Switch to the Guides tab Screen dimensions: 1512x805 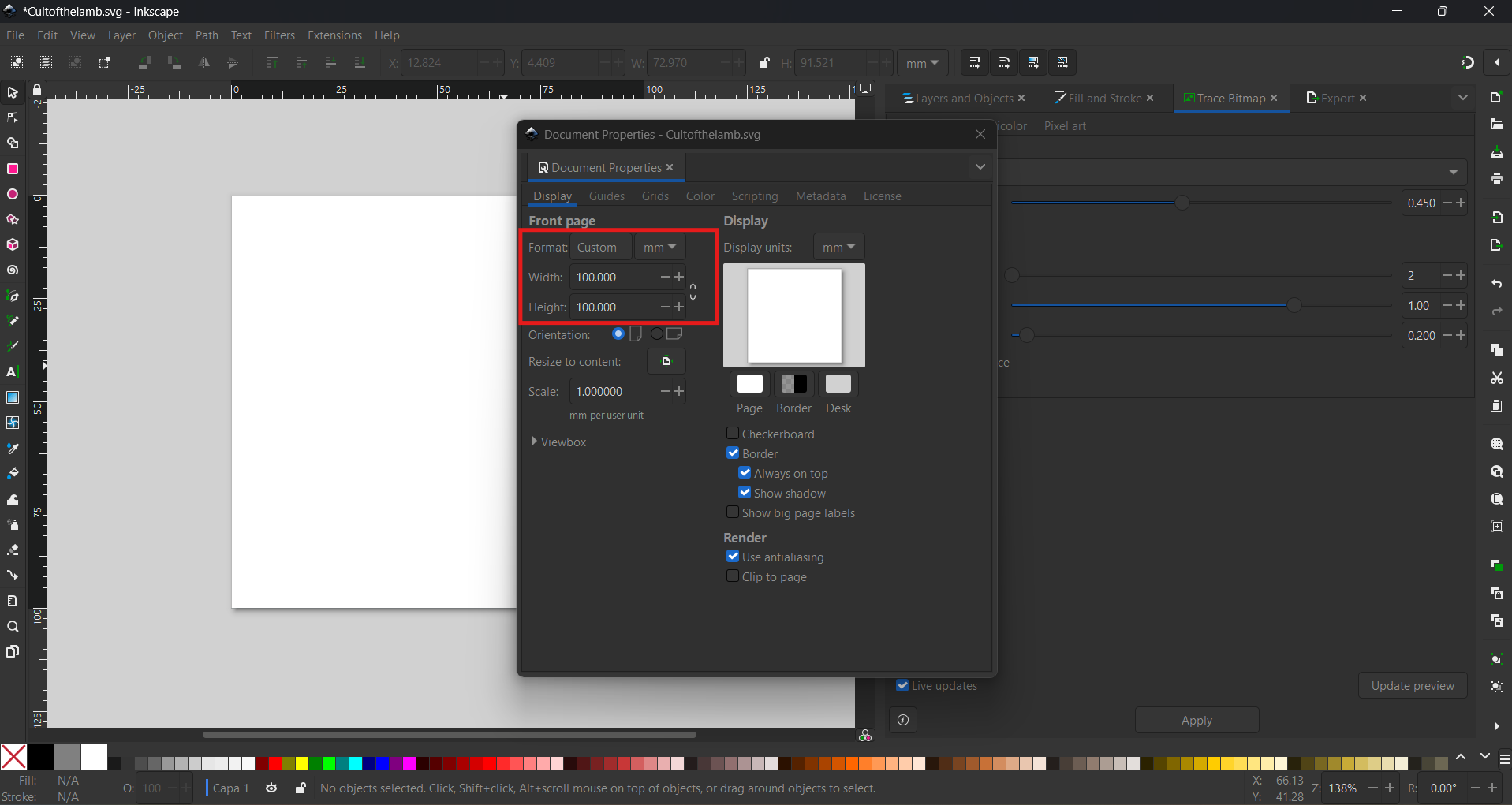[x=607, y=196]
